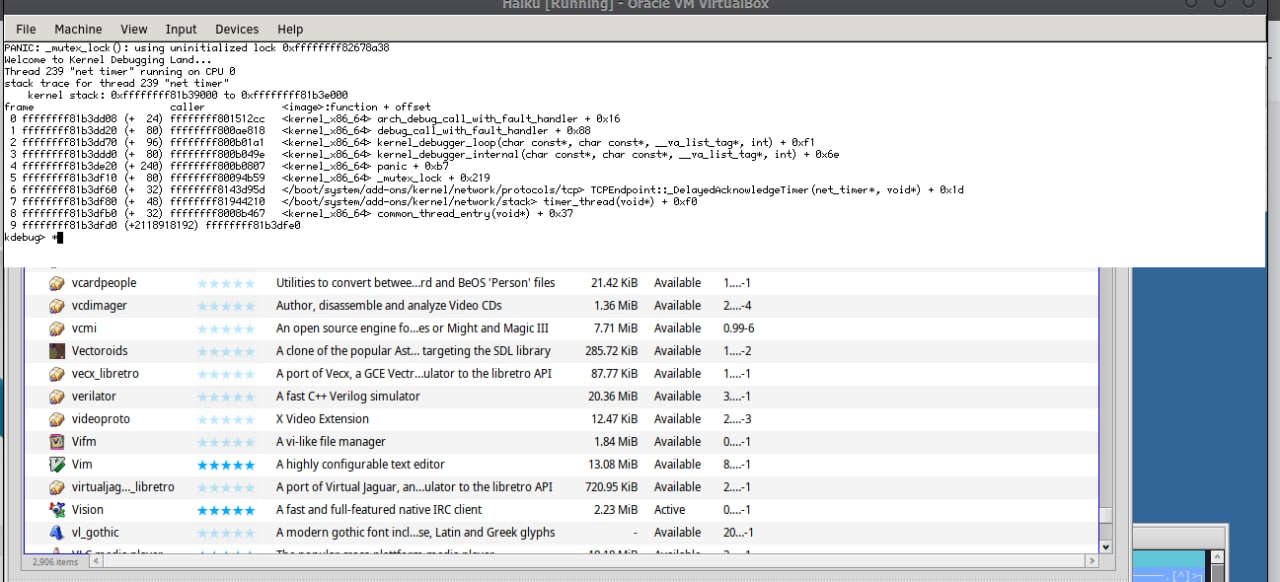Click the PANIC _mutex_lock message line
Viewport: 1280px width, 582px height.
(x=197, y=47)
